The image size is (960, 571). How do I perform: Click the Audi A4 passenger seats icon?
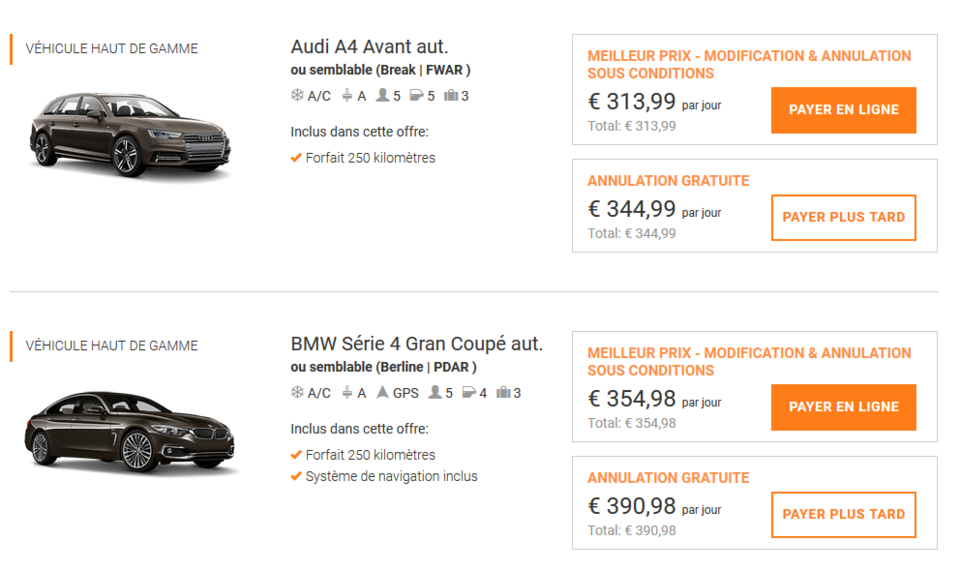click(382, 96)
